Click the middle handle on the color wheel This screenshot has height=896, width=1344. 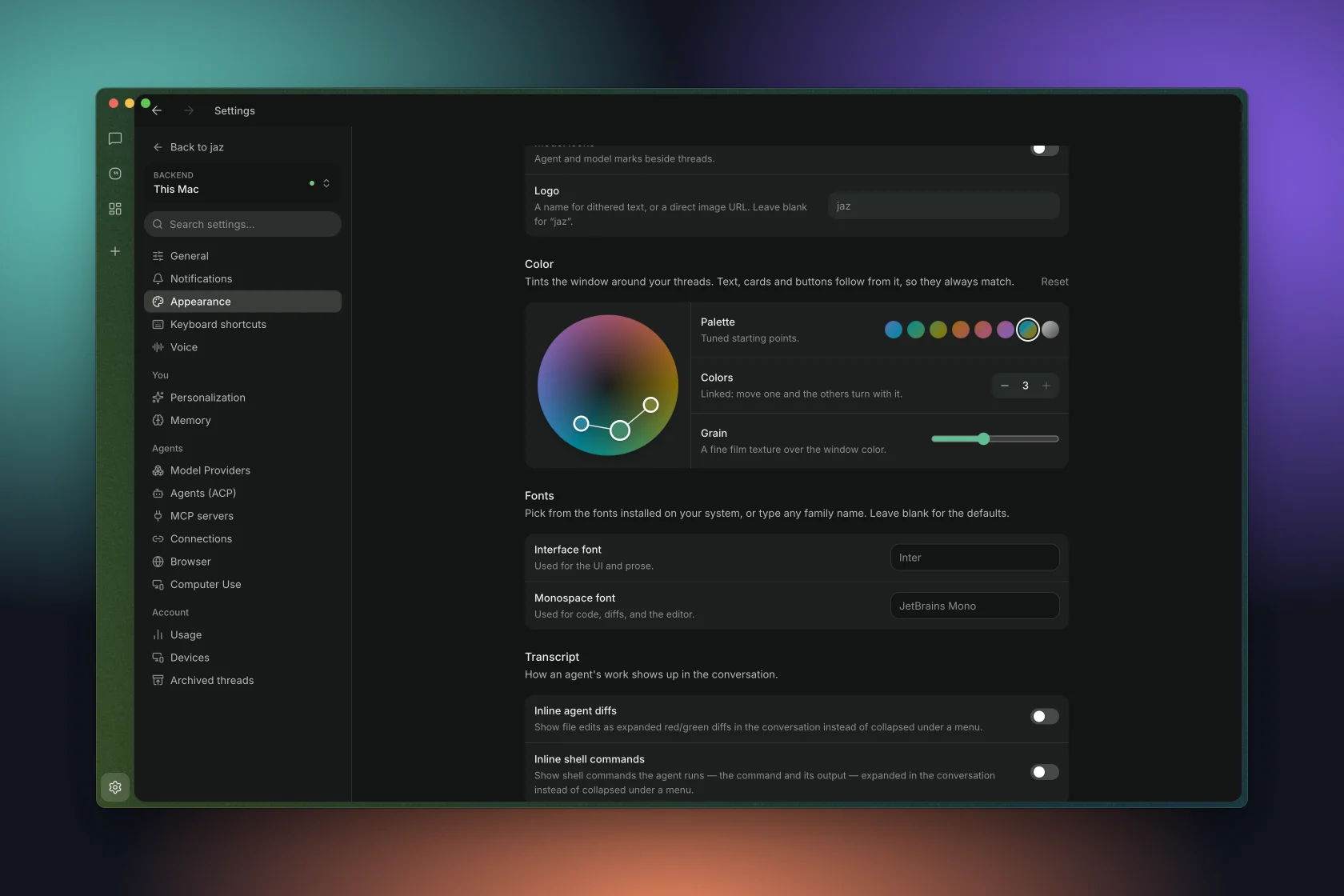619,430
